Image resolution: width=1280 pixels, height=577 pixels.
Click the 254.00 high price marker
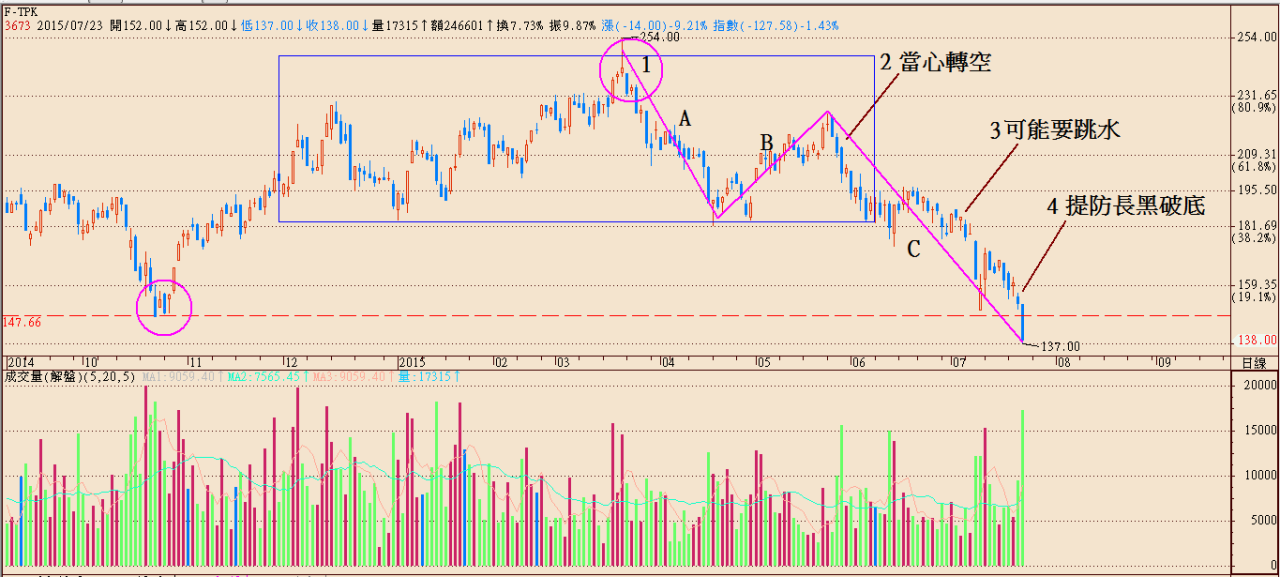point(659,37)
